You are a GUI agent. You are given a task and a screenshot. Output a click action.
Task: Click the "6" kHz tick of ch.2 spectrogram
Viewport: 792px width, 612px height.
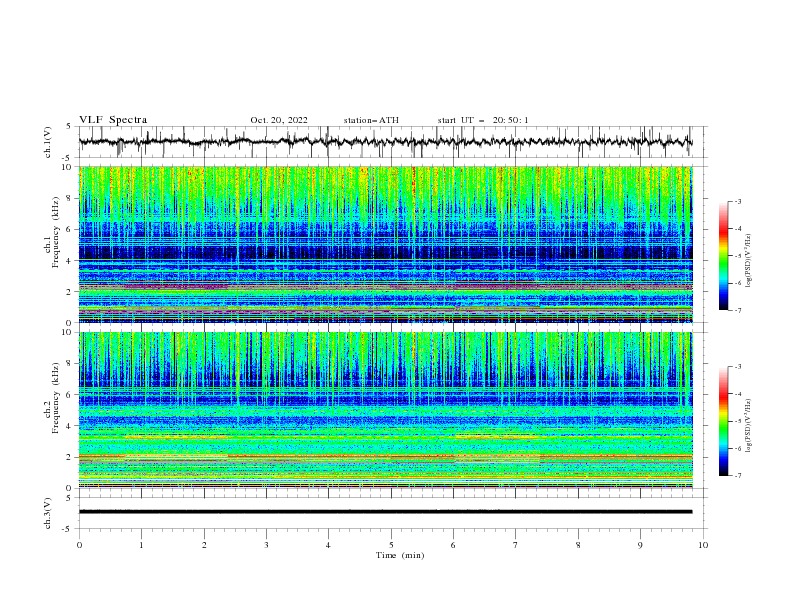(71, 394)
